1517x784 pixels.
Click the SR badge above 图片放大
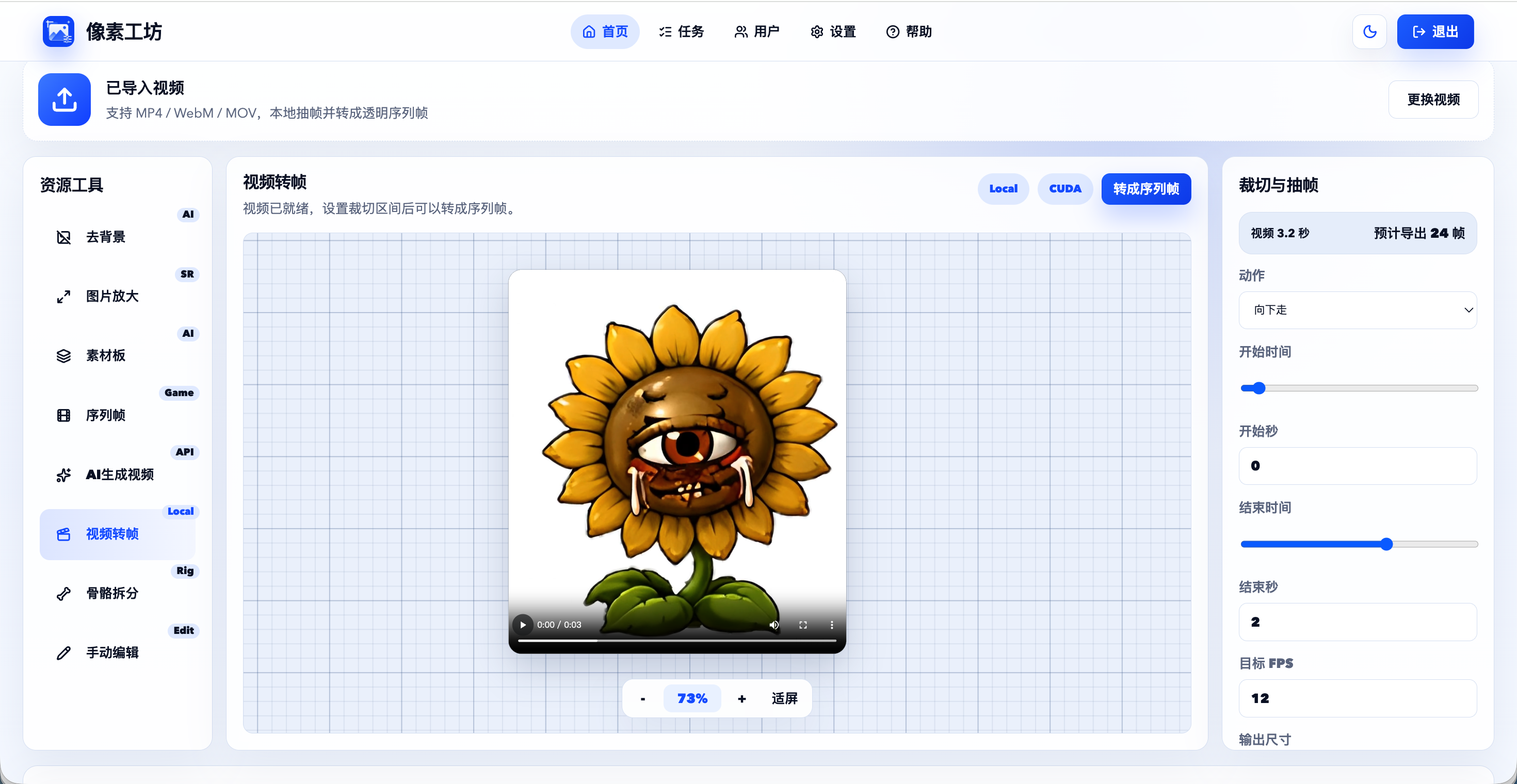pos(187,274)
